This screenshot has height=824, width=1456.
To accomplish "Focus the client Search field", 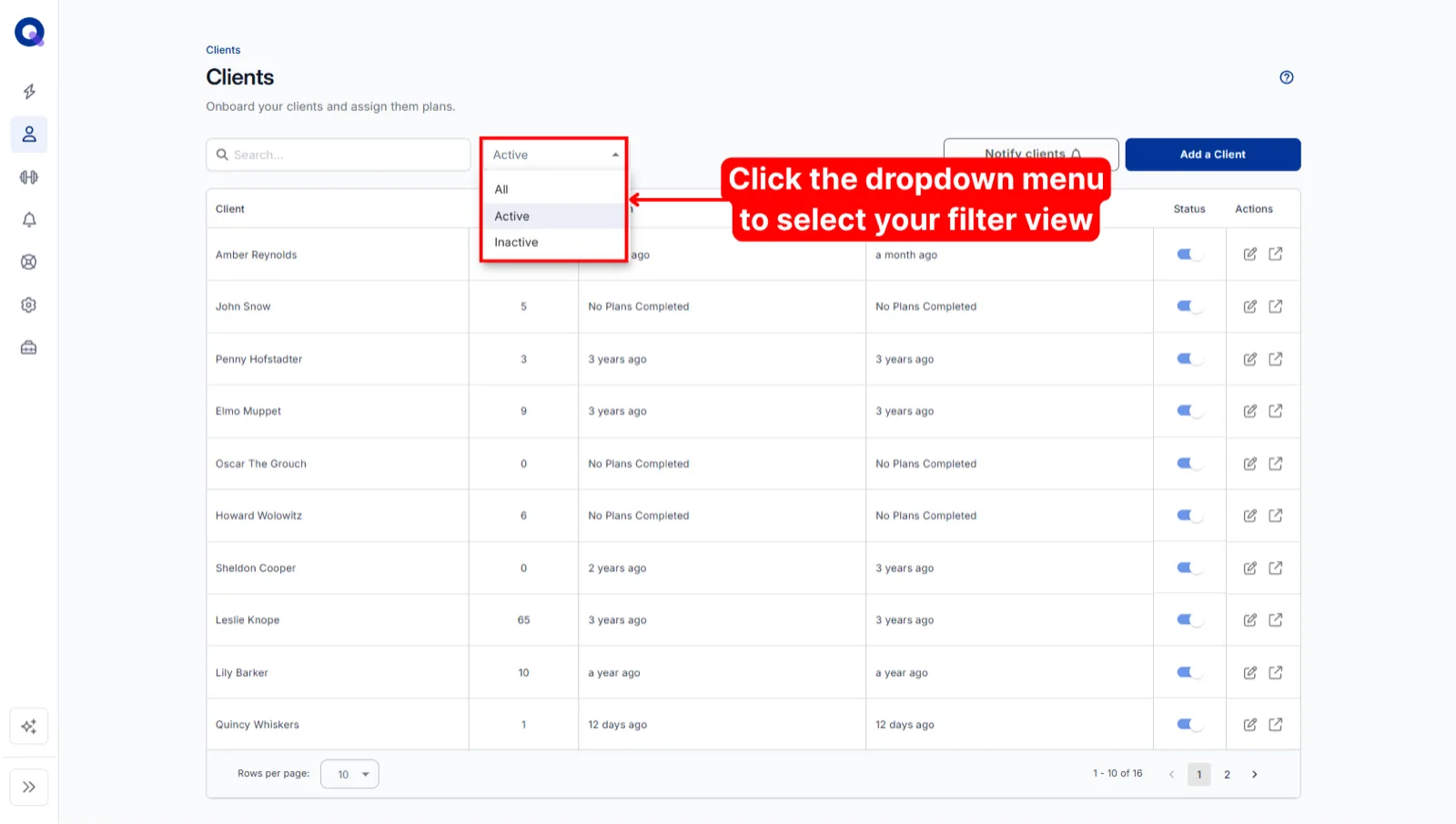I will click(x=339, y=156).
